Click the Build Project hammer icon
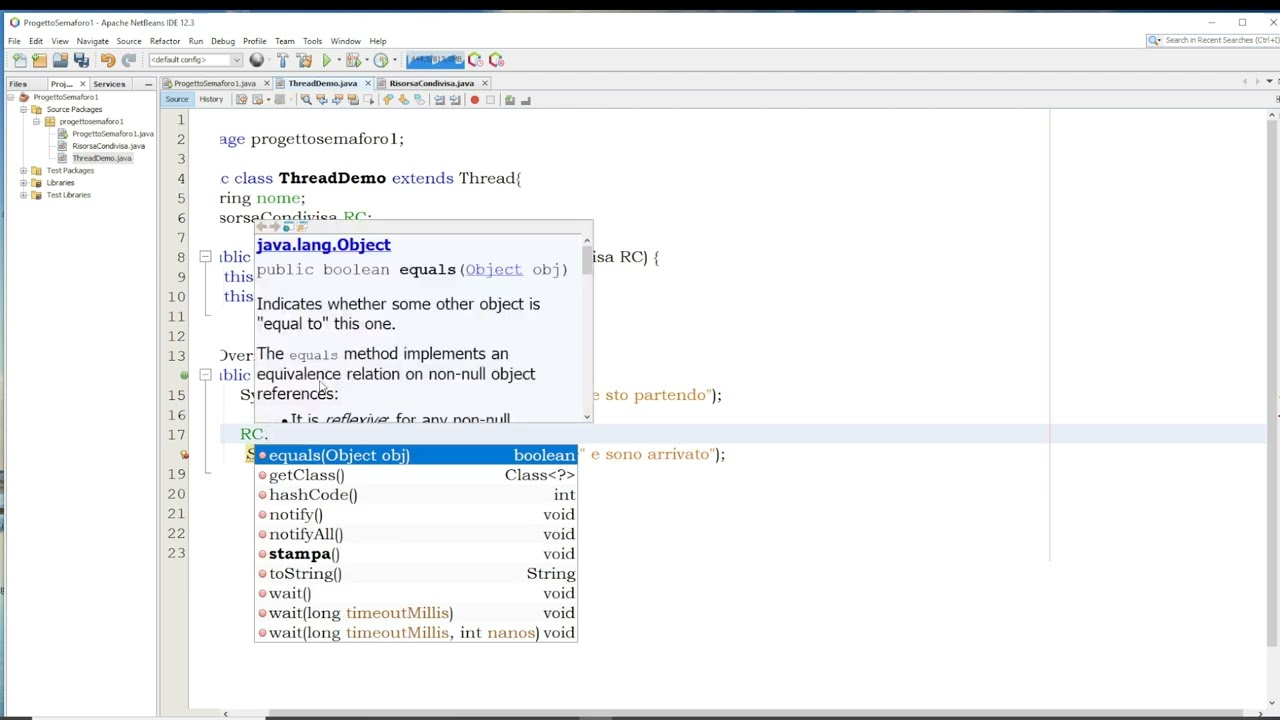 [x=283, y=60]
